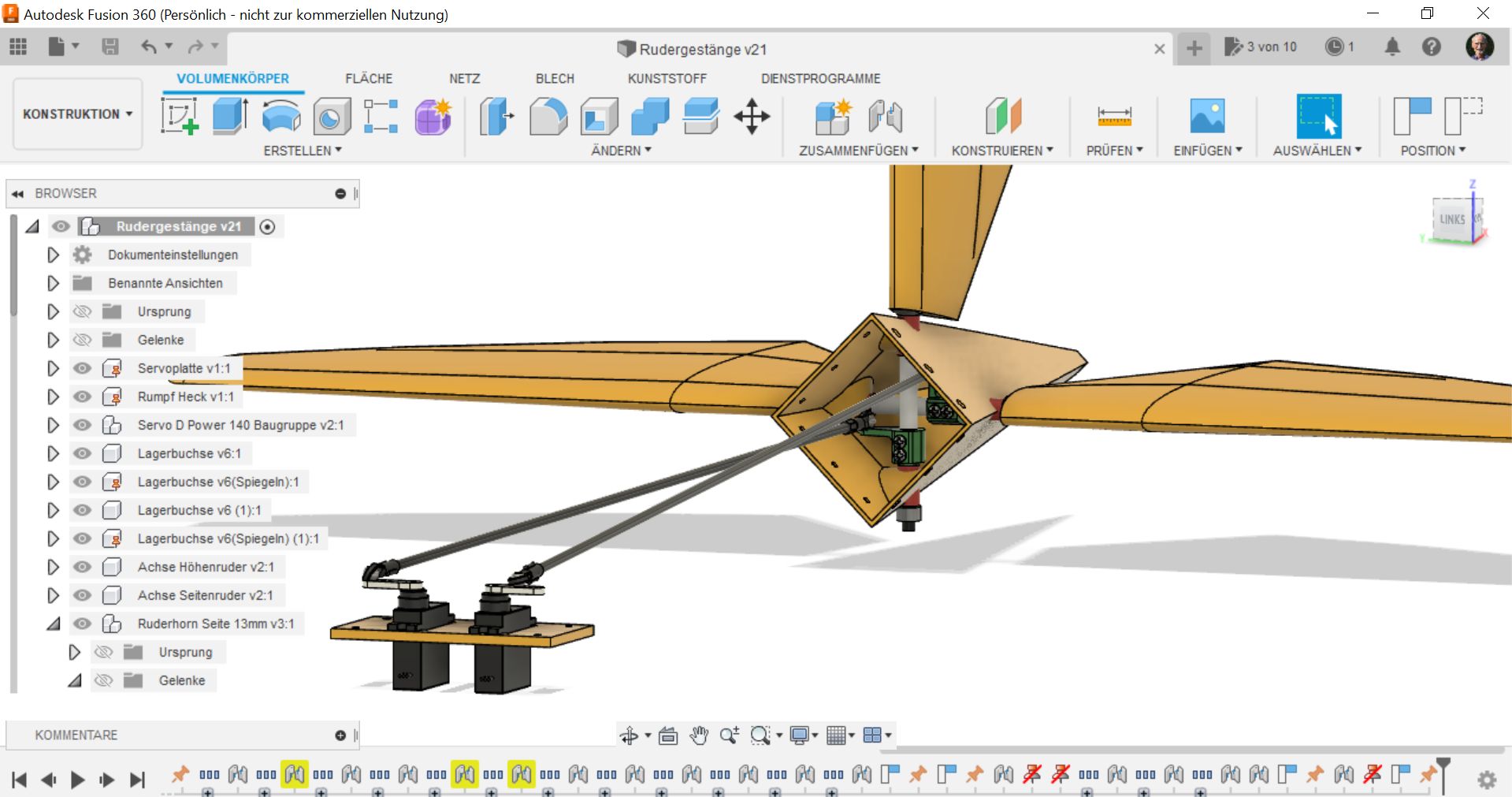The width and height of the screenshot is (1512, 797).
Task: Select the Combine tool
Action: (650, 116)
